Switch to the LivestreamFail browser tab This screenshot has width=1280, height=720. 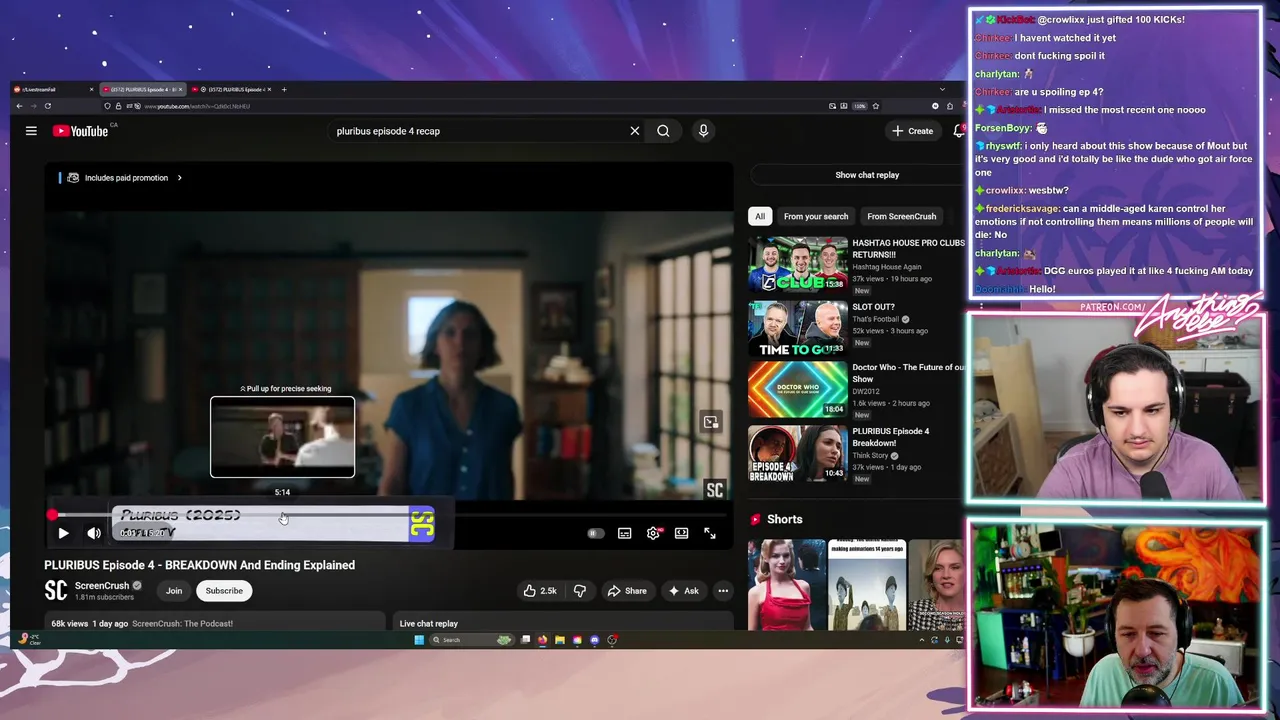click(53, 90)
